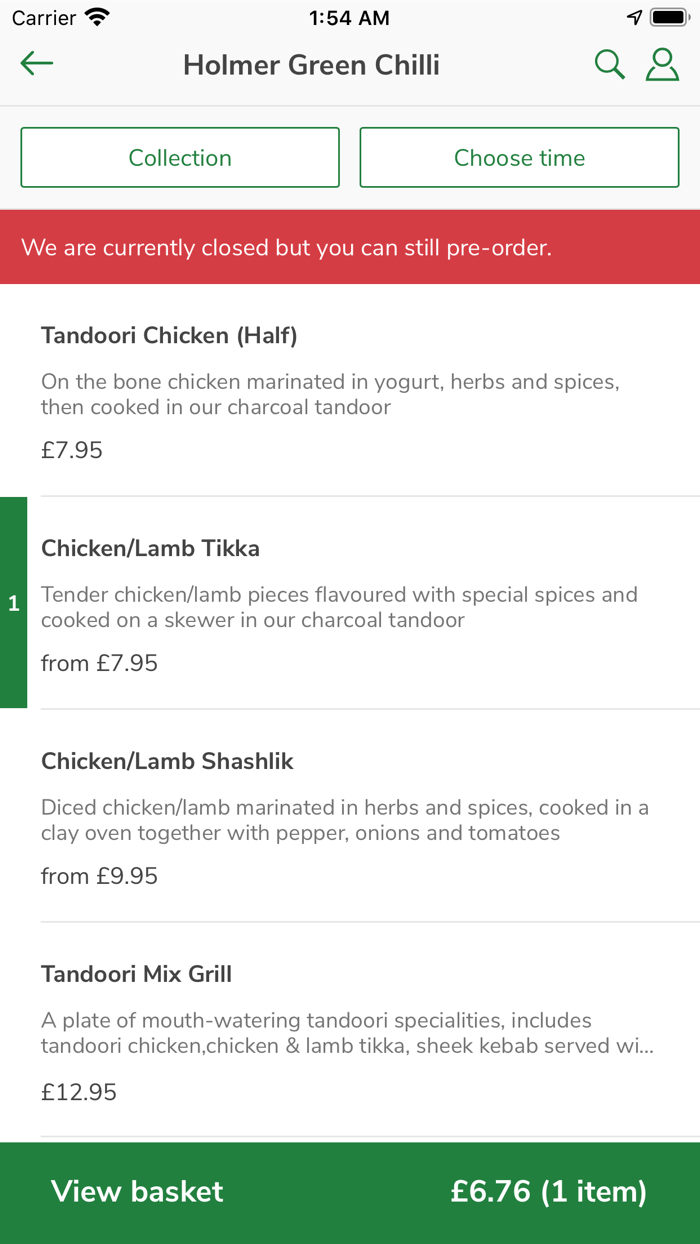Open the user account profile icon
This screenshot has width=700, height=1244.
(x=662, y=64)
